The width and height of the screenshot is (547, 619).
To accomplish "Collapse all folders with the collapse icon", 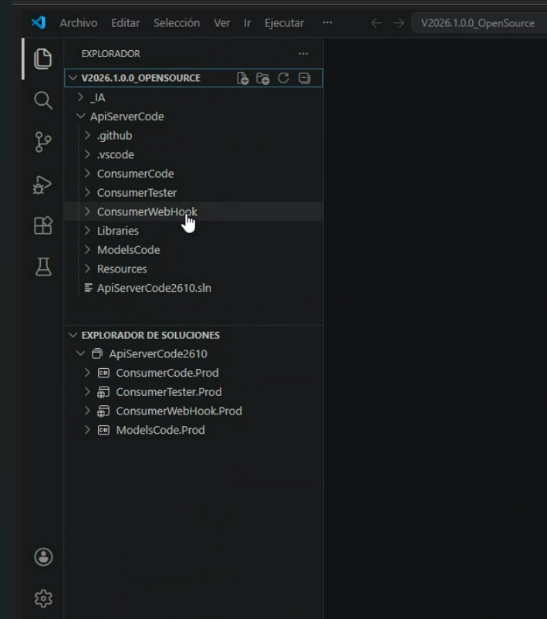I will click(x=304, y=78).
